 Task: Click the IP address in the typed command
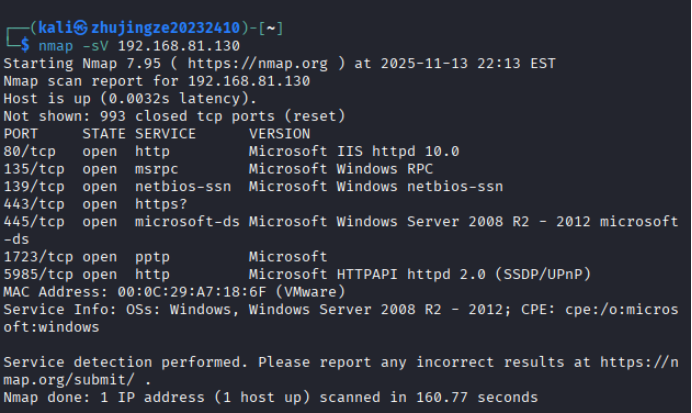tap(179, 46)
